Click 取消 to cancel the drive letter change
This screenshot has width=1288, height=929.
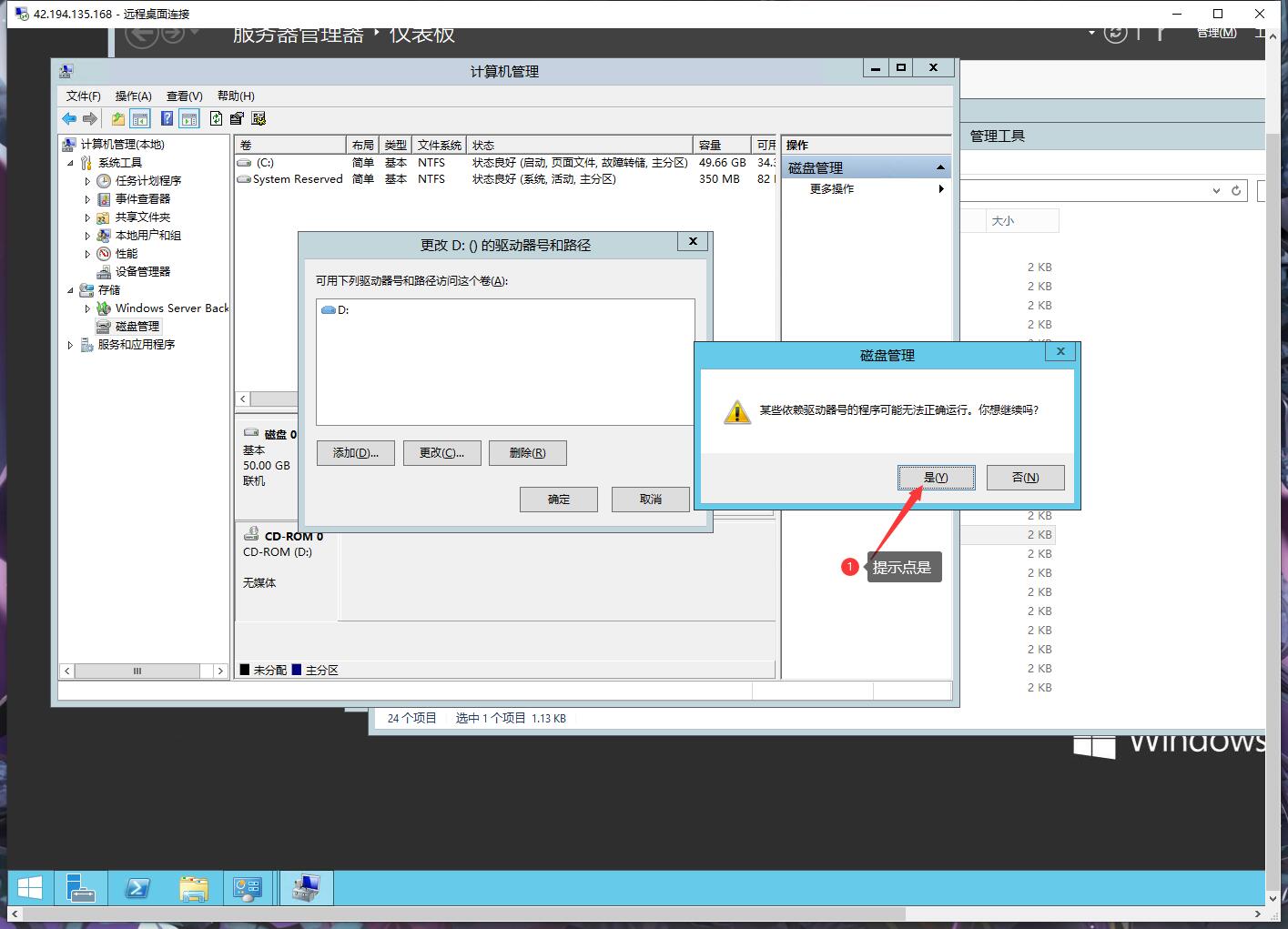click(650, 499)
